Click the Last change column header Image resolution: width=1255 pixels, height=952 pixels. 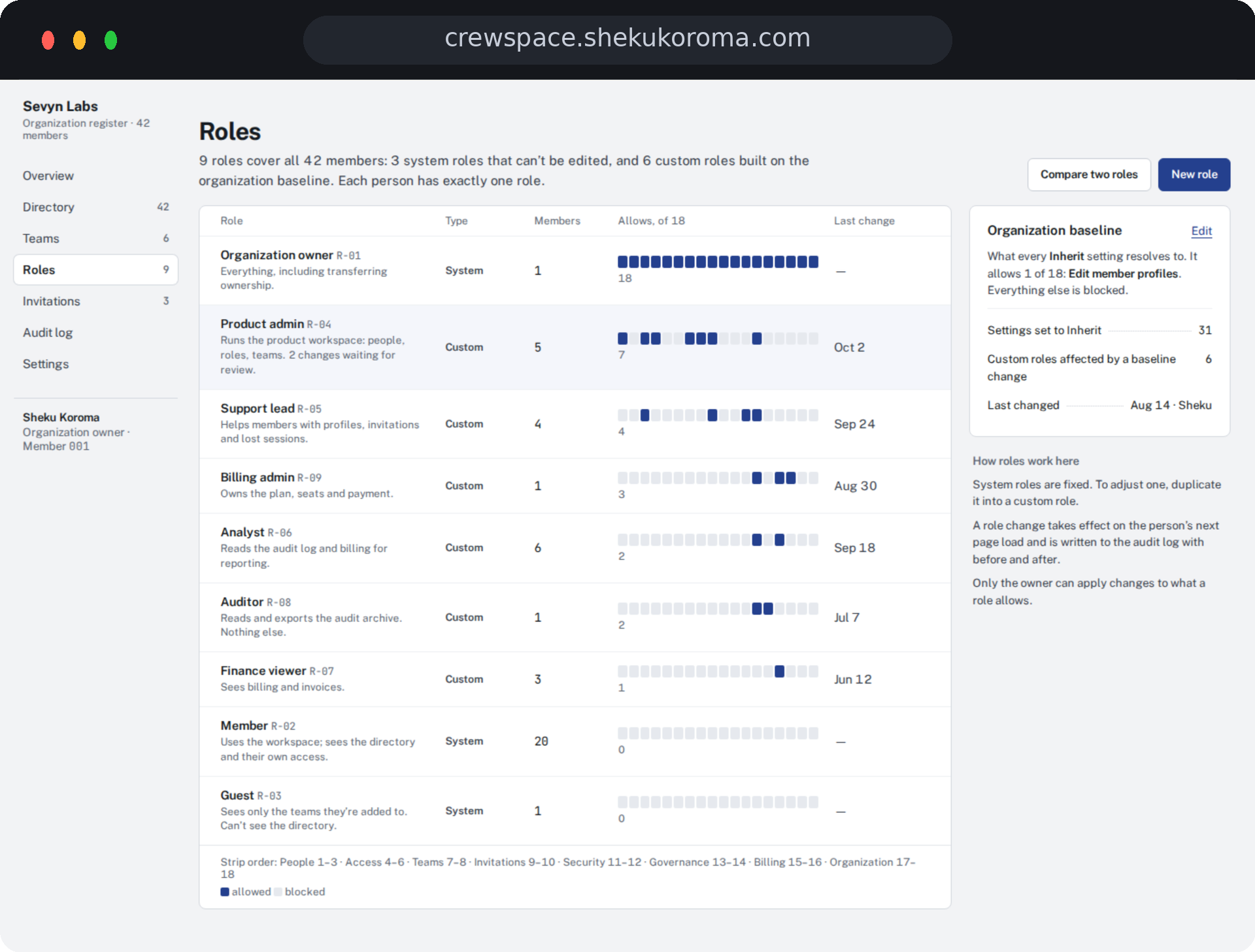click(864, 221)
